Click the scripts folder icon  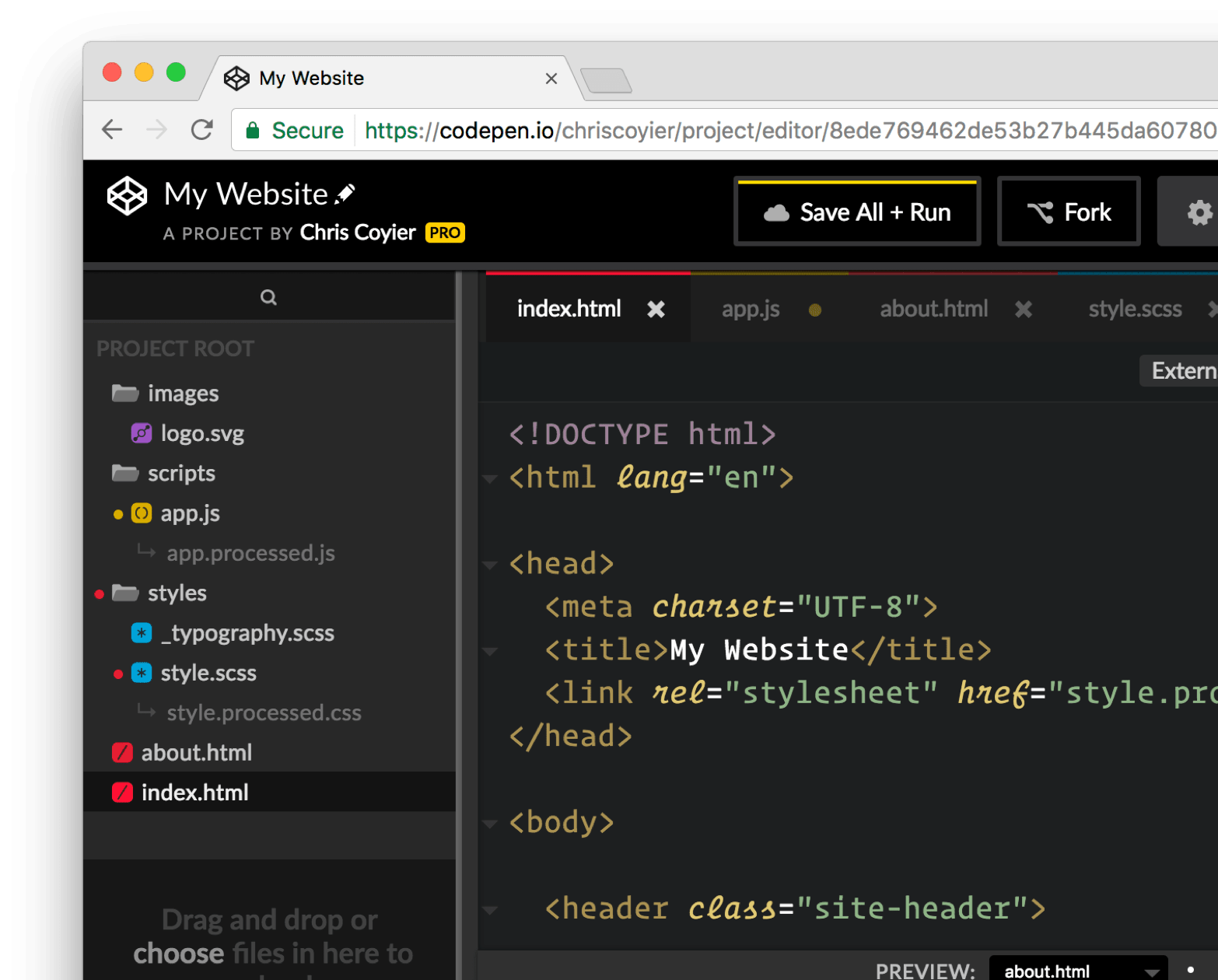[x=125, y=473]
